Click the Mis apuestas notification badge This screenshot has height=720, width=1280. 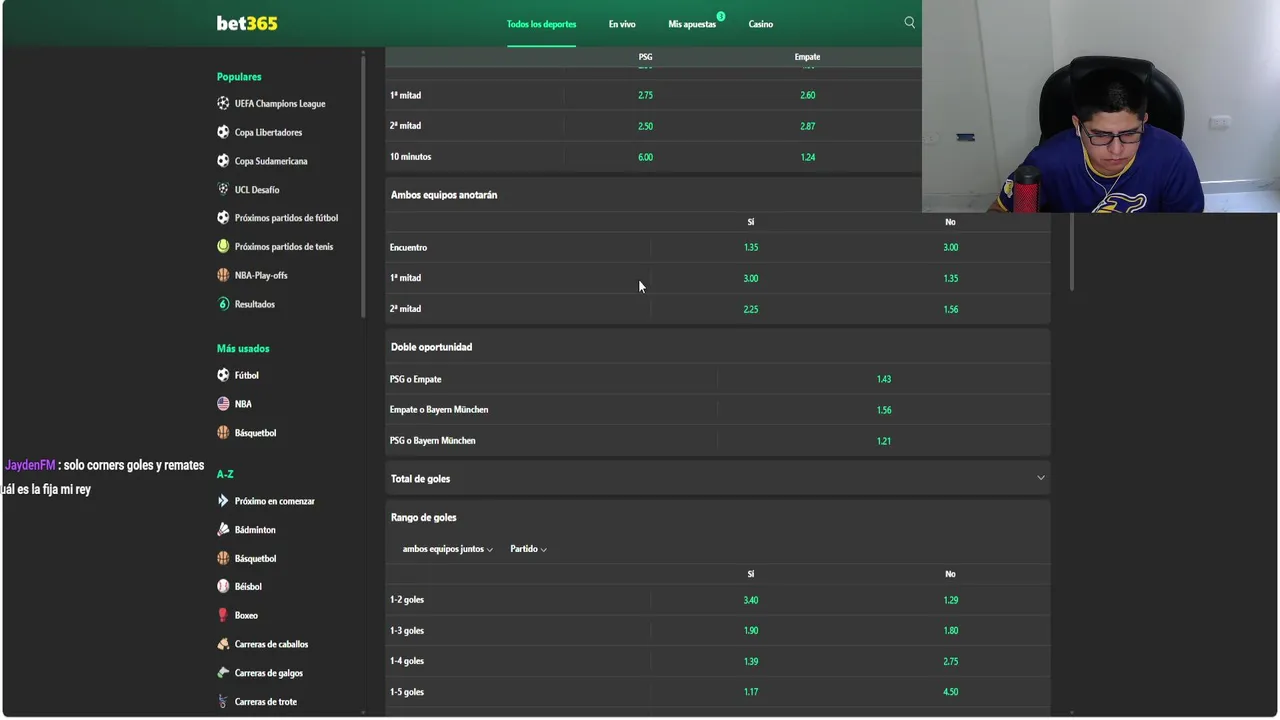click(x=720, y=16)
